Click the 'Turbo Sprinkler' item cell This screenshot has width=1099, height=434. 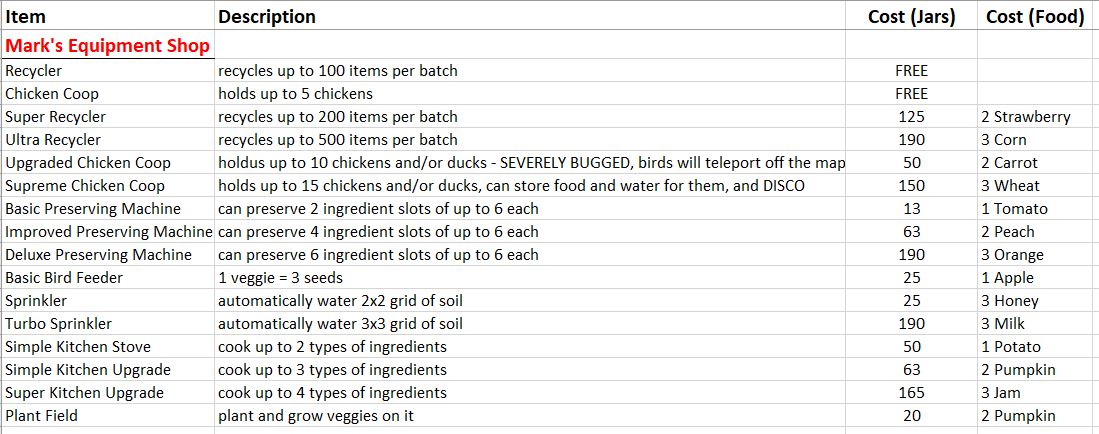(58, 324)
